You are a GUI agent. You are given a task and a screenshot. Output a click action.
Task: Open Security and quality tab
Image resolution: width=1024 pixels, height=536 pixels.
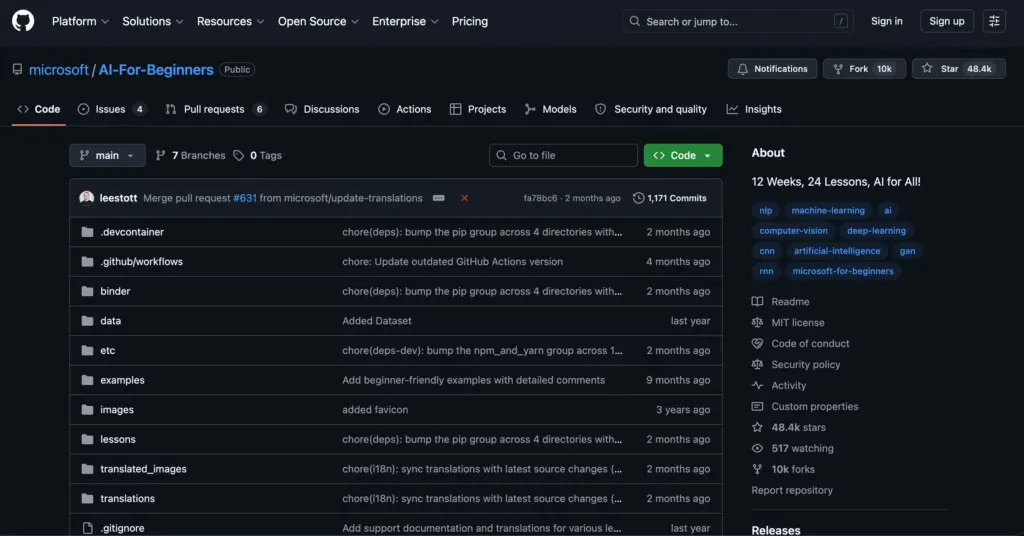click(x=651, y=109)
